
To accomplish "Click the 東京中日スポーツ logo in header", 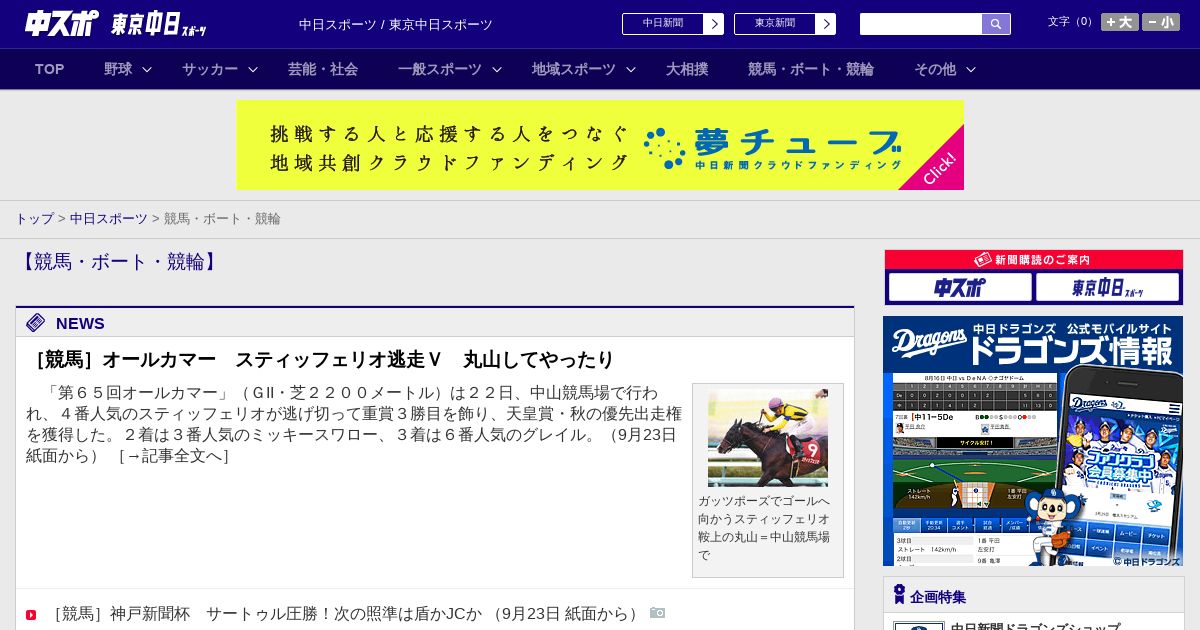I will [x=159, y=24].
